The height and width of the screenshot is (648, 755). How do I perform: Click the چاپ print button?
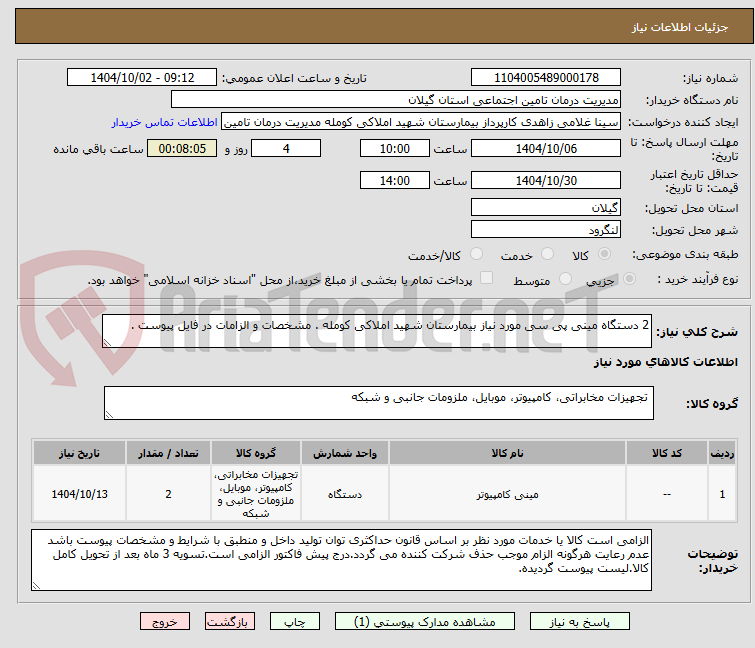point(294,622)
